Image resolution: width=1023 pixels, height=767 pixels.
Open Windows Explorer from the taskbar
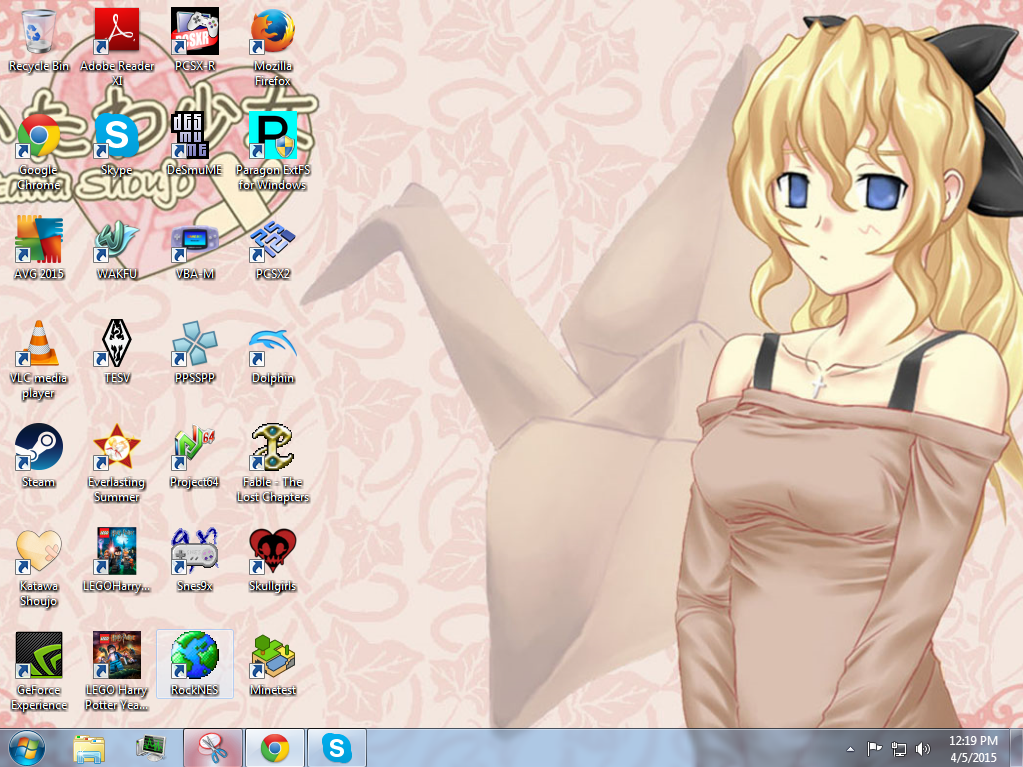[89, 748]
